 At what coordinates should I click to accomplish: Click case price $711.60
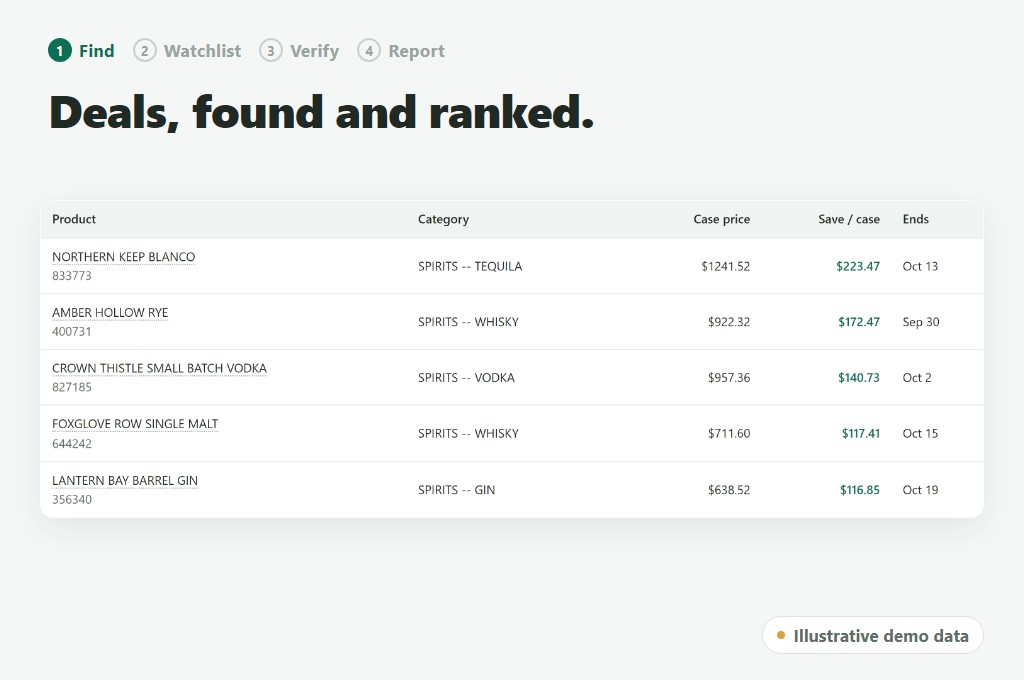729,433
